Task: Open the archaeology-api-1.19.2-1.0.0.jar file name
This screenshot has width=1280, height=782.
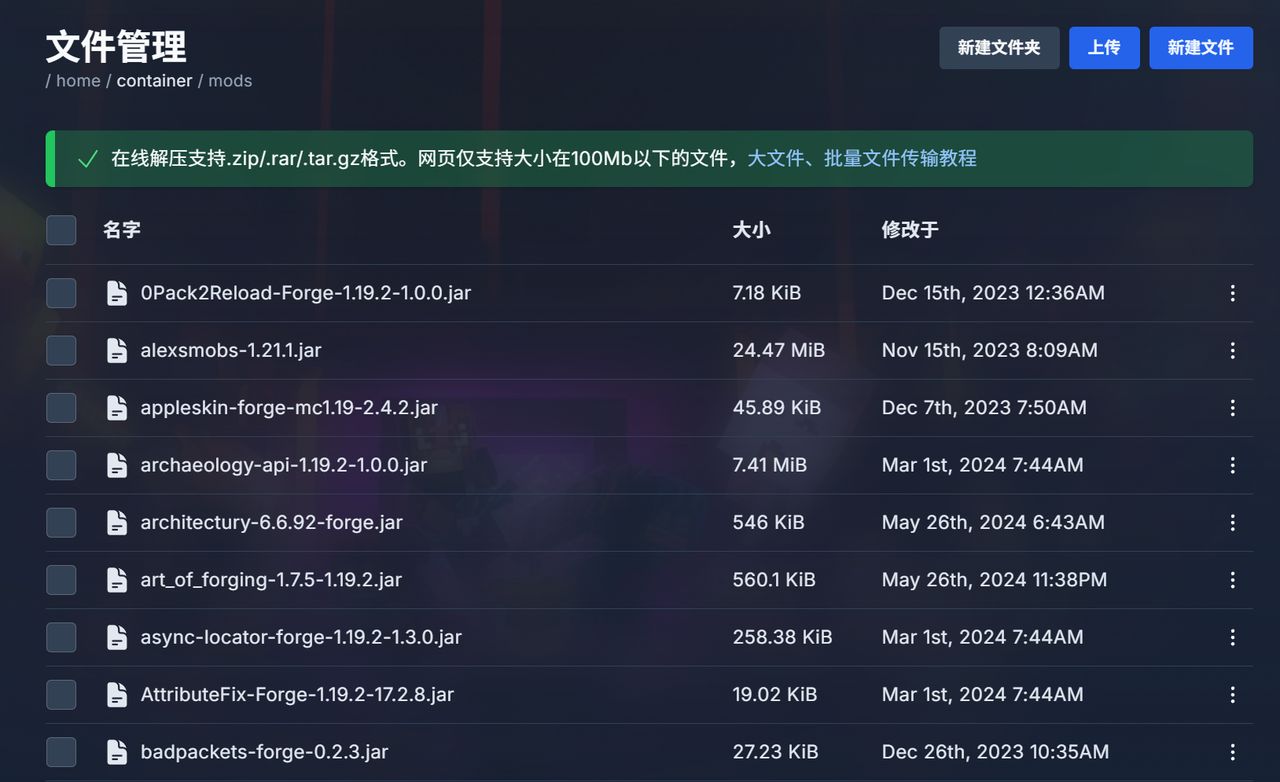Action: tap(284, 465)
